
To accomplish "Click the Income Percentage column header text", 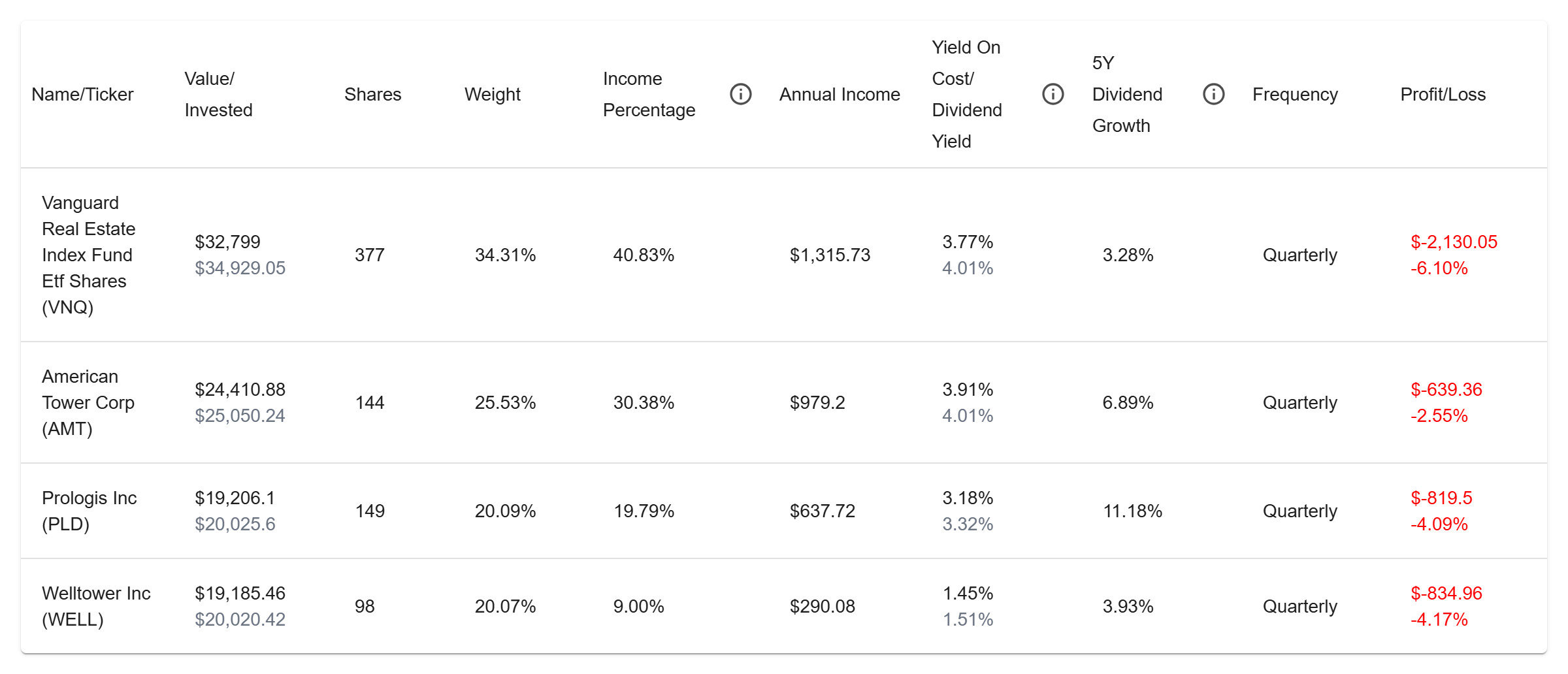I will 648,95.
